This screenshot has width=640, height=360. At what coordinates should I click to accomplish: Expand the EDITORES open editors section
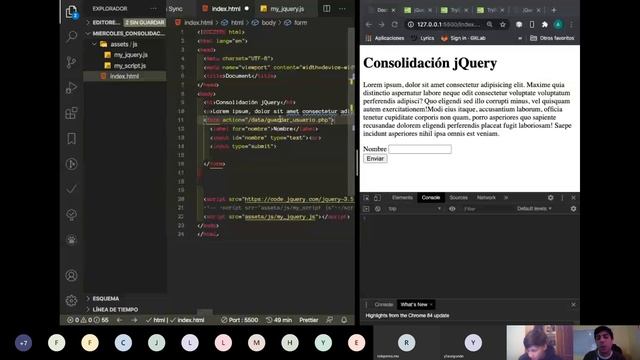point(106,22)
